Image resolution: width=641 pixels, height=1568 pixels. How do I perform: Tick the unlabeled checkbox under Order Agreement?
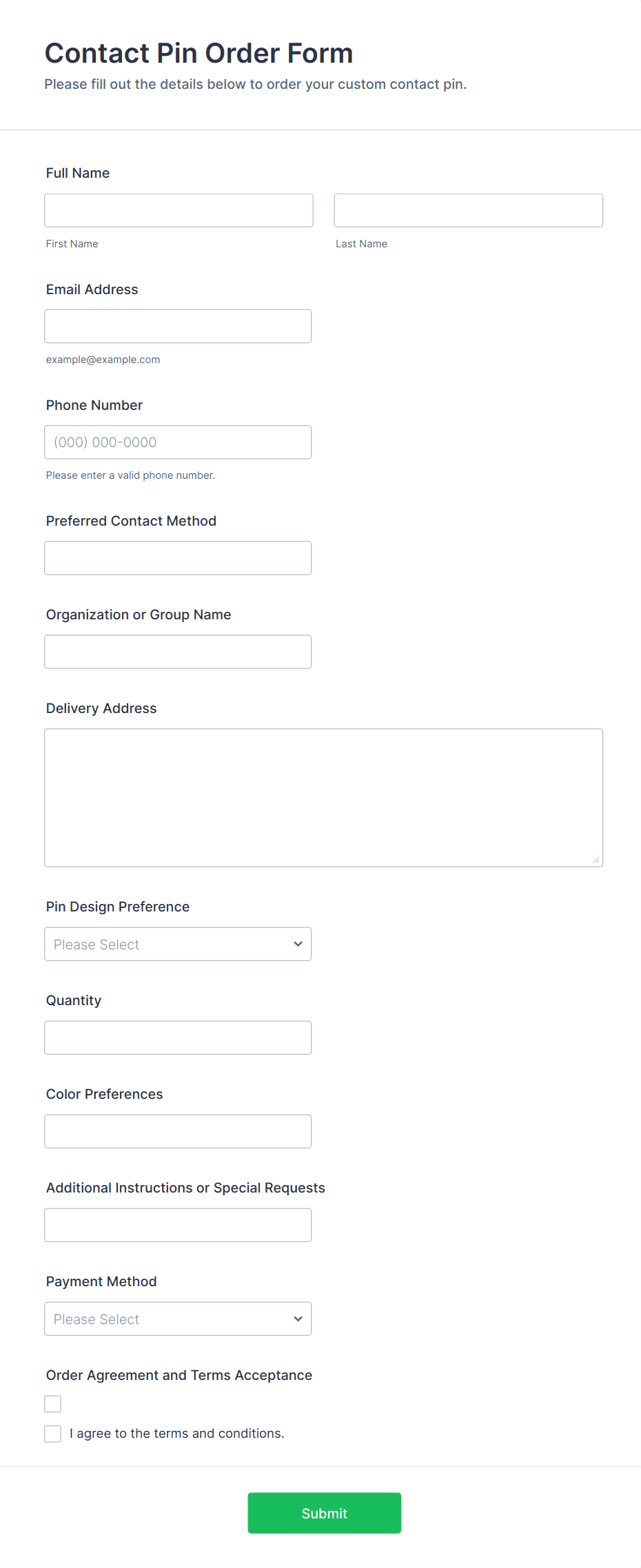click(x=53, y=1404)
